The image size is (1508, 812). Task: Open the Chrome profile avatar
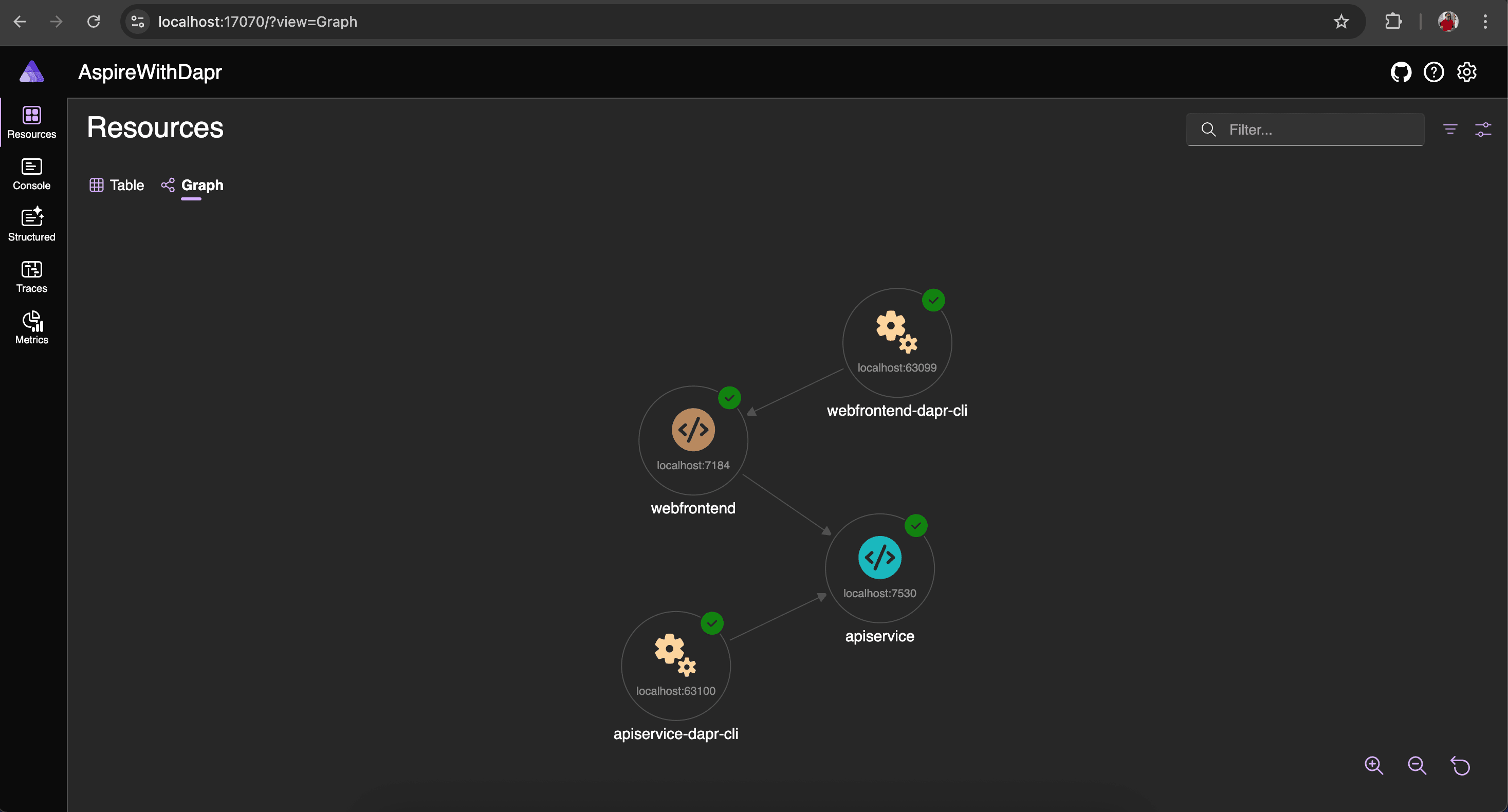pyautogui.click(x=1448, y=22)
